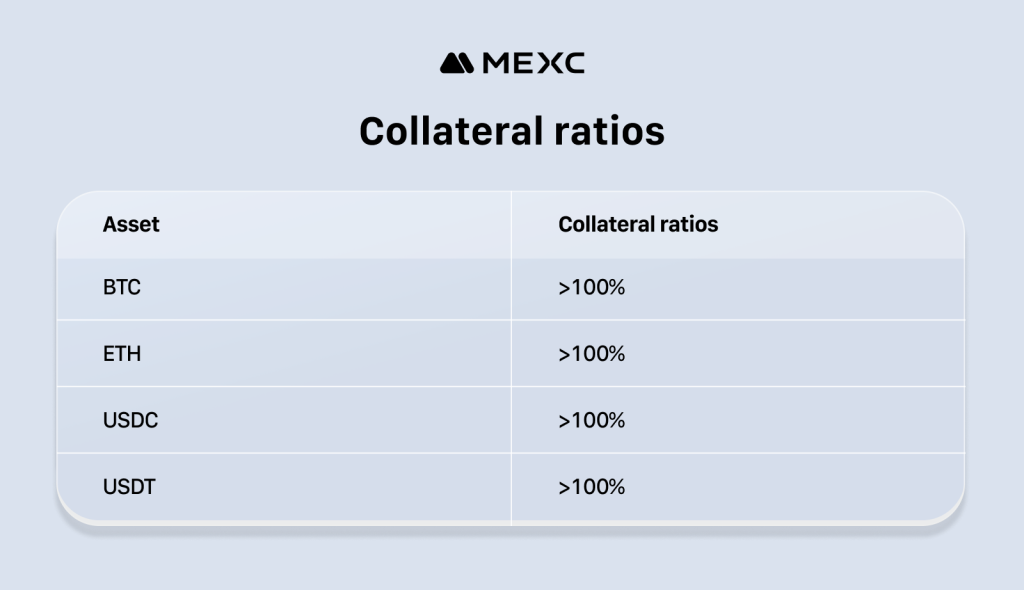Click the column divider in the USDT row
1024x590 pixels.
(511, 487)
